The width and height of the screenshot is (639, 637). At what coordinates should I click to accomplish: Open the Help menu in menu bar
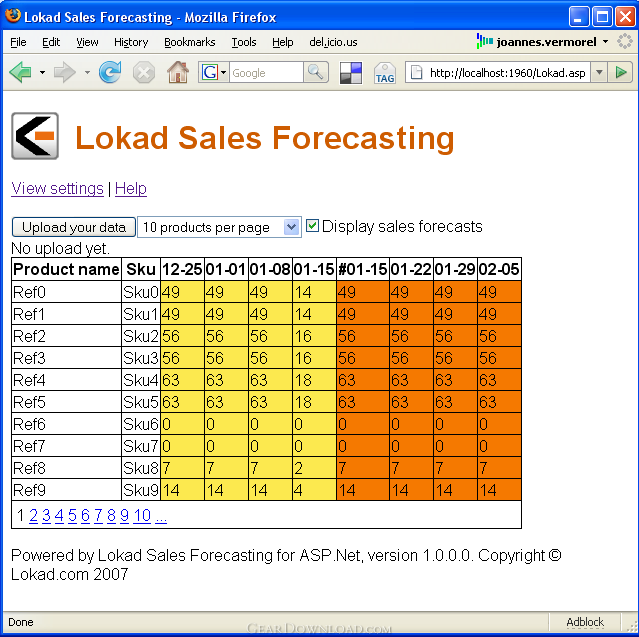[x=282, y=42]
